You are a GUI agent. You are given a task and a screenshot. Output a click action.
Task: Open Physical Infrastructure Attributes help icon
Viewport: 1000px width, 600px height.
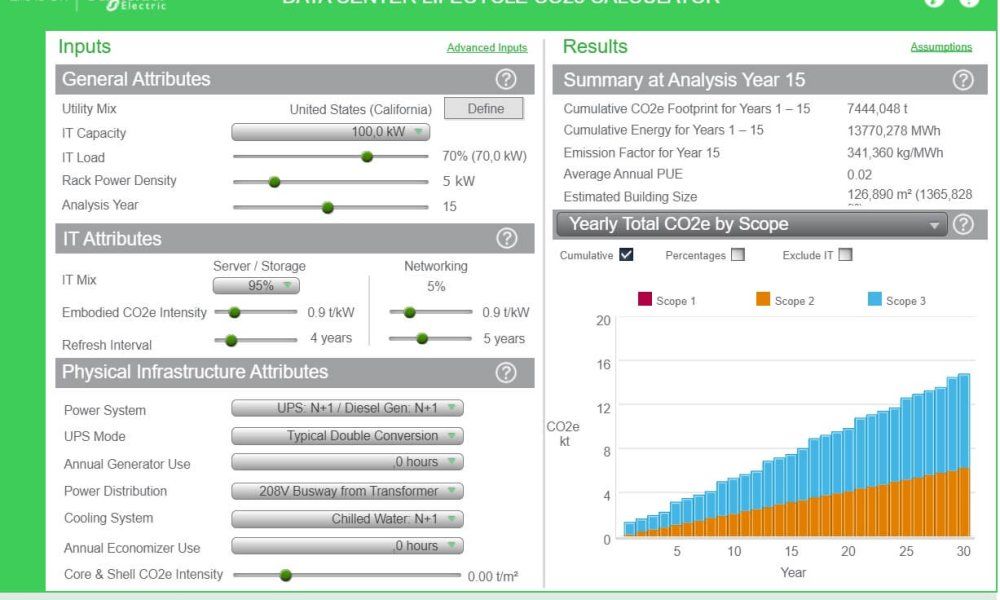[506, 371]
